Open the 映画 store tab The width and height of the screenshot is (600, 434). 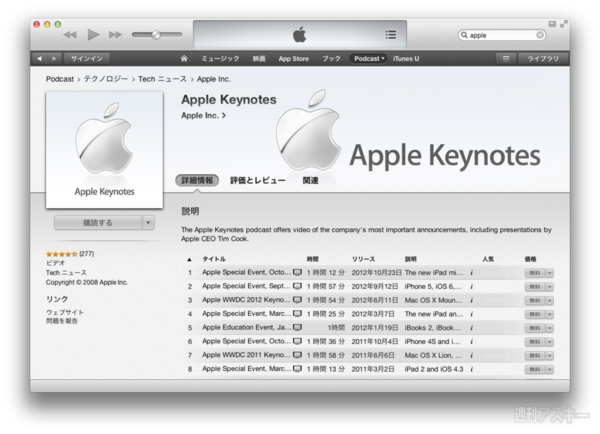coord(259,59)
